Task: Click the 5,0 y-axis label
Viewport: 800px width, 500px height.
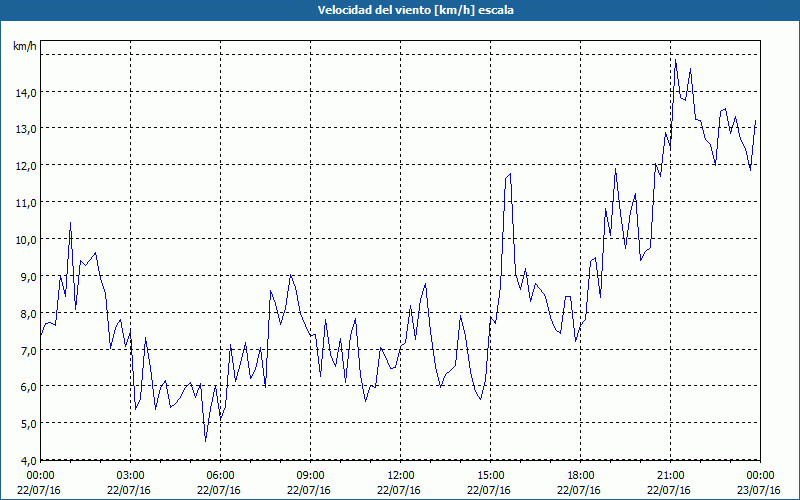Action: point(29,423)
